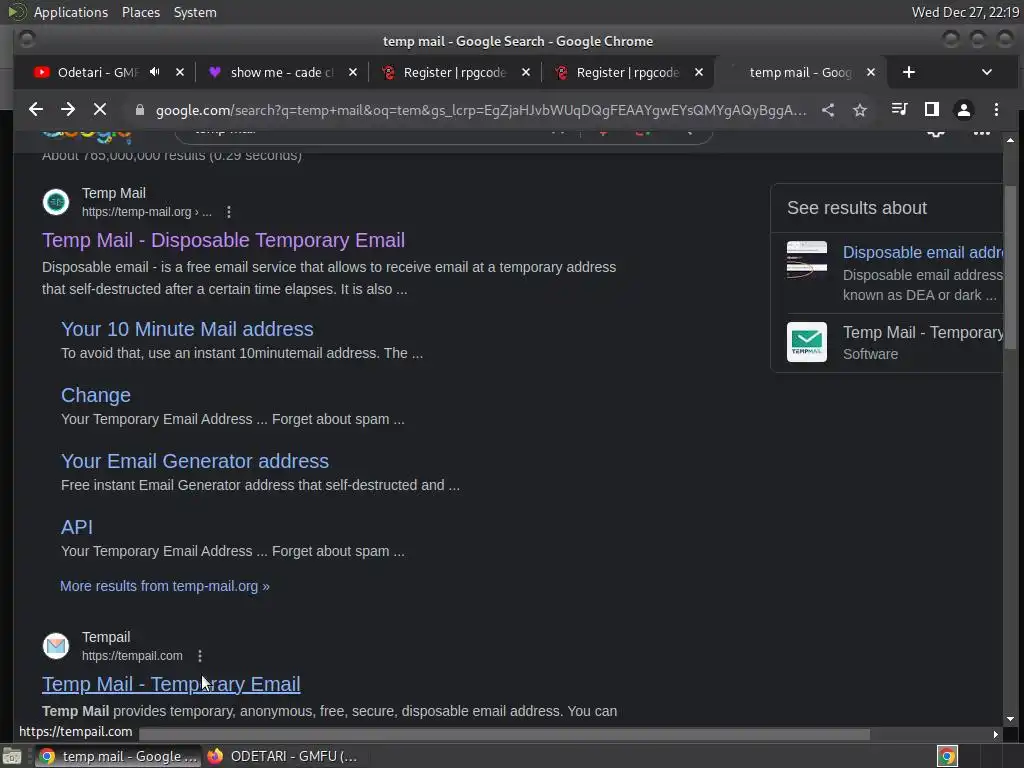Switch to temp mail - Google taskbar window

click(118, 756)
